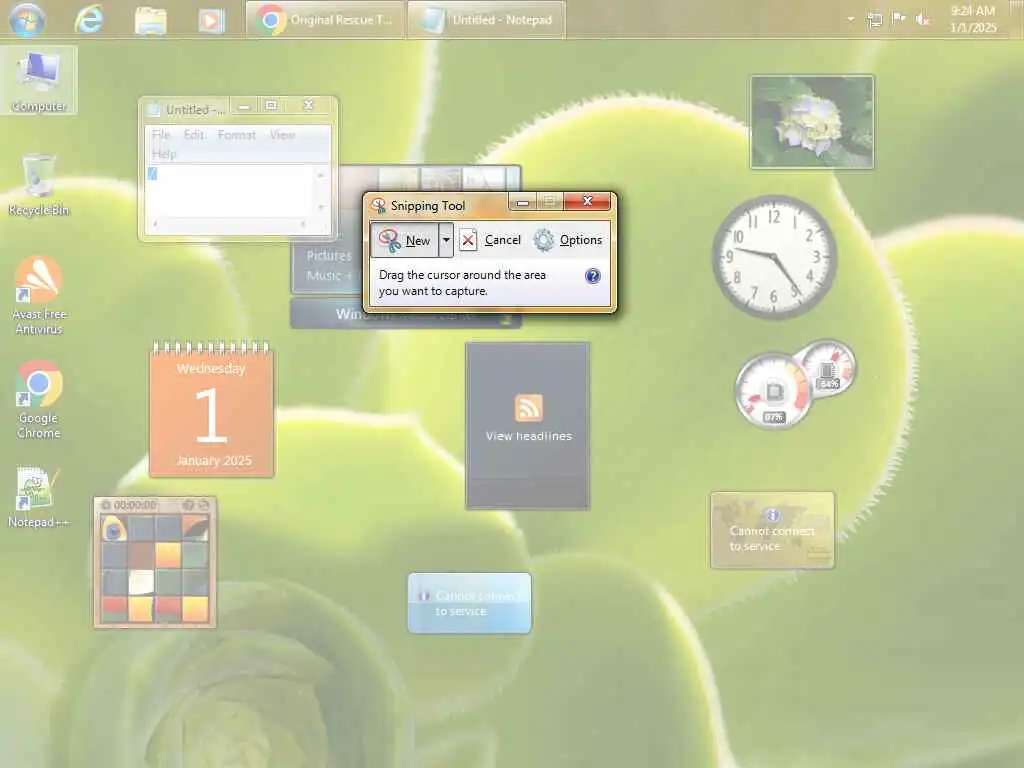Viewport: 1024px width, 768px height.
Task: Open Windows Explorer folder taskbar icon
Action: [151, 20]
